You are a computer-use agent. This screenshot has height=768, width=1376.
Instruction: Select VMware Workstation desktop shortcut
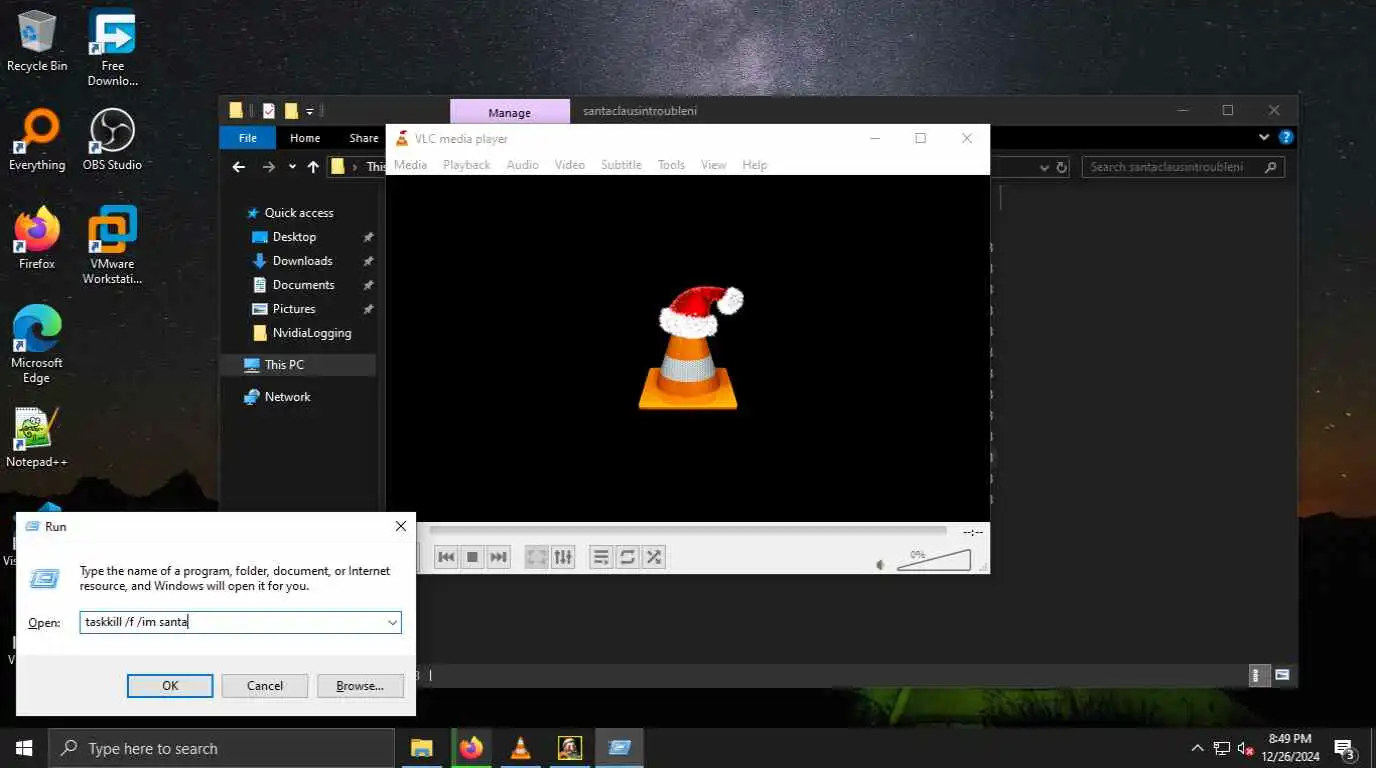tap(112, 246)
